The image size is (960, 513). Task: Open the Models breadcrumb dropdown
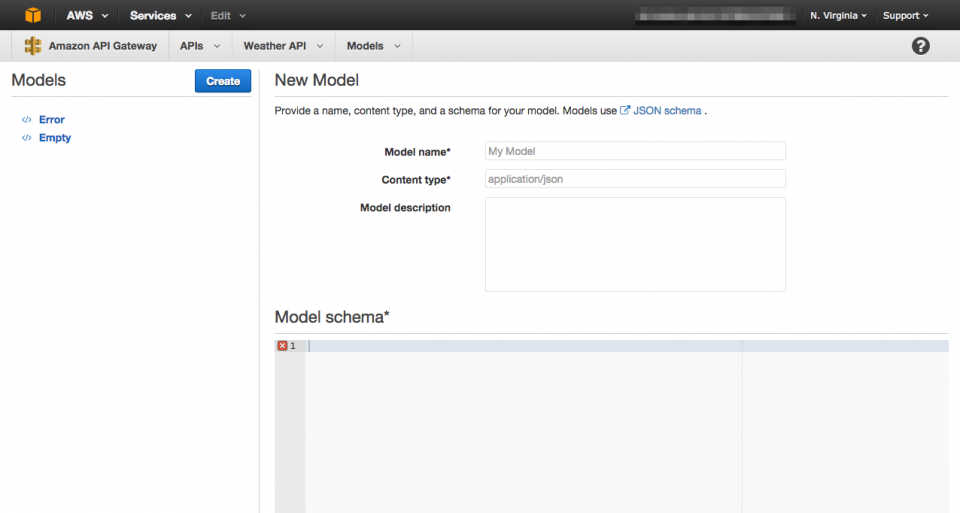(373, 46)
